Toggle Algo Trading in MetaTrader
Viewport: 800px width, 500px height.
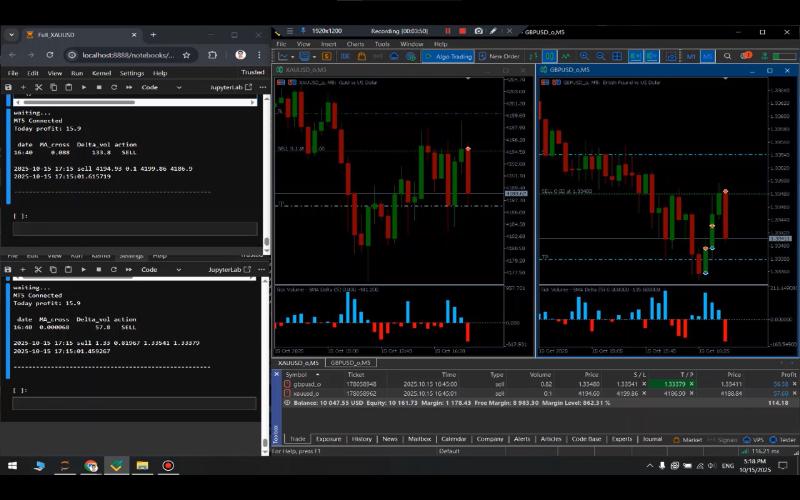pos(448,56)
